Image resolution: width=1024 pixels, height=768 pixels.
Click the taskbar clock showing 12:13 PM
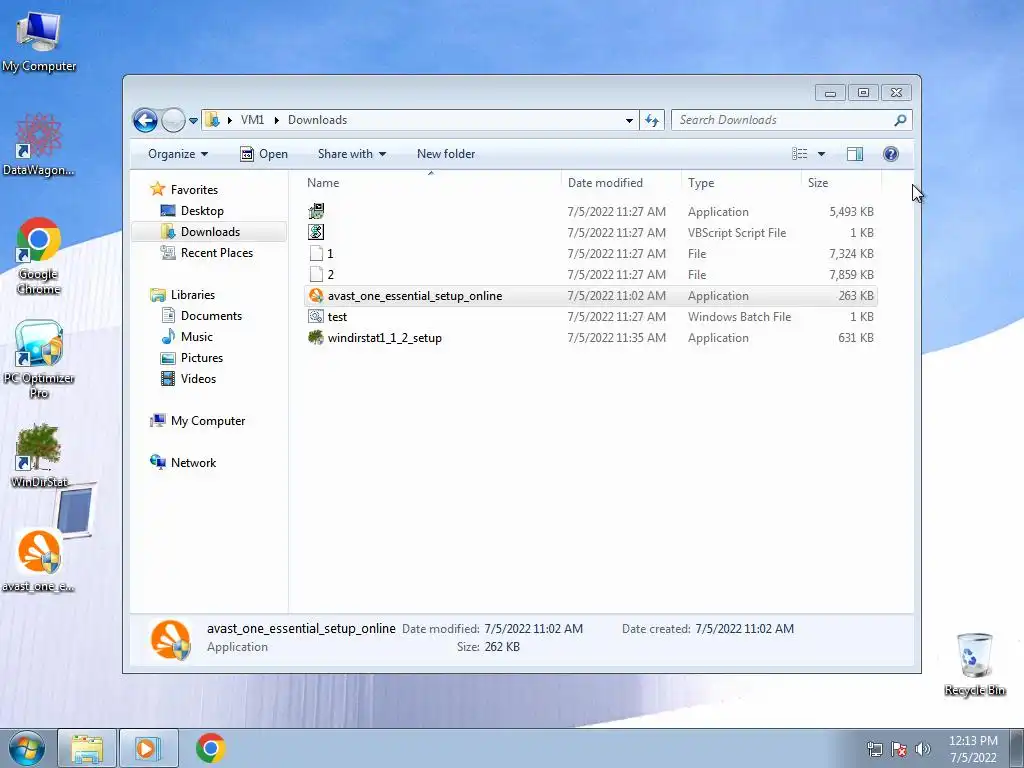(x=973, y=749)
